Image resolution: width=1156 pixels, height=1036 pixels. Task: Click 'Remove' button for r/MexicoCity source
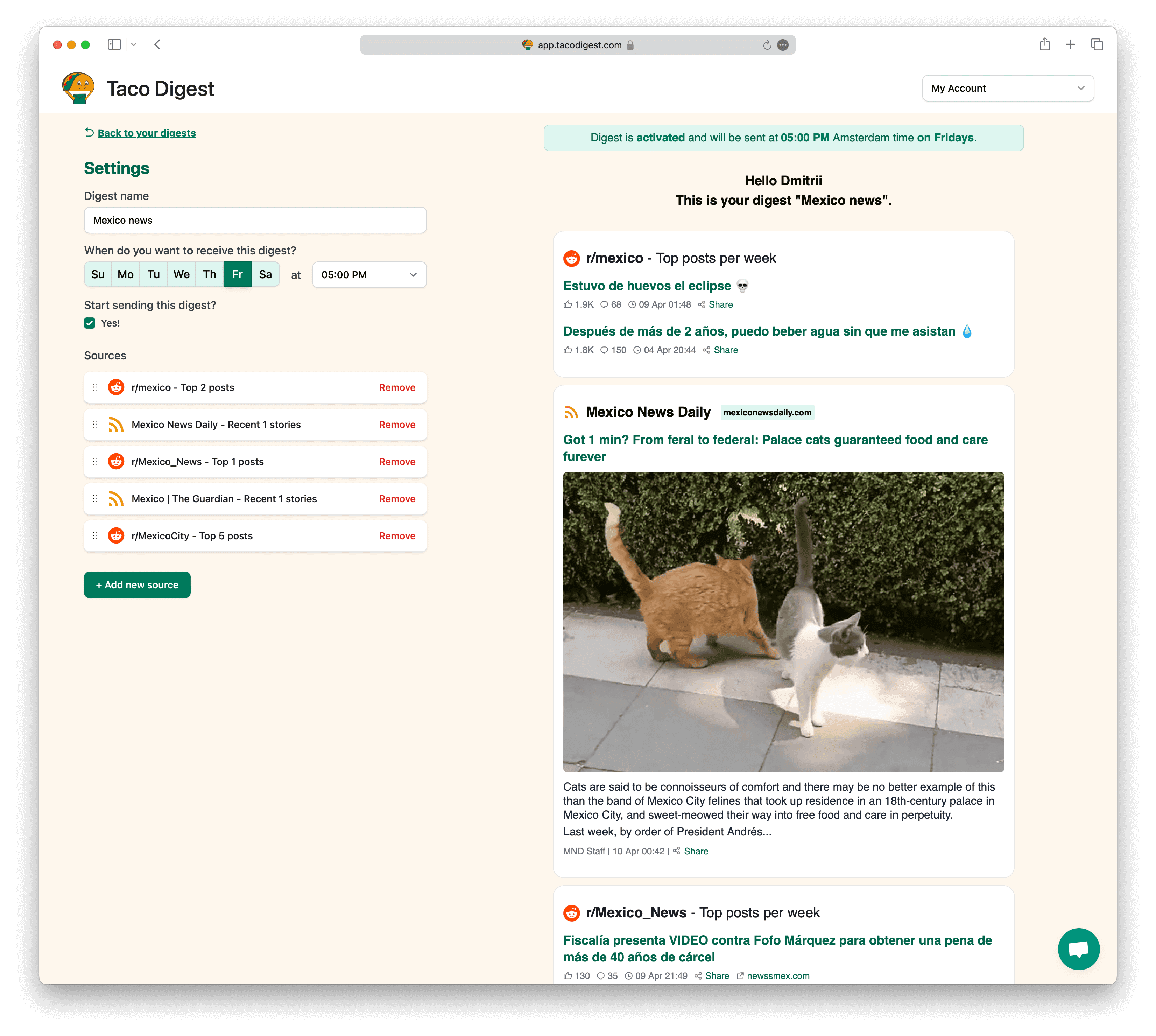(x=396, y=535)
